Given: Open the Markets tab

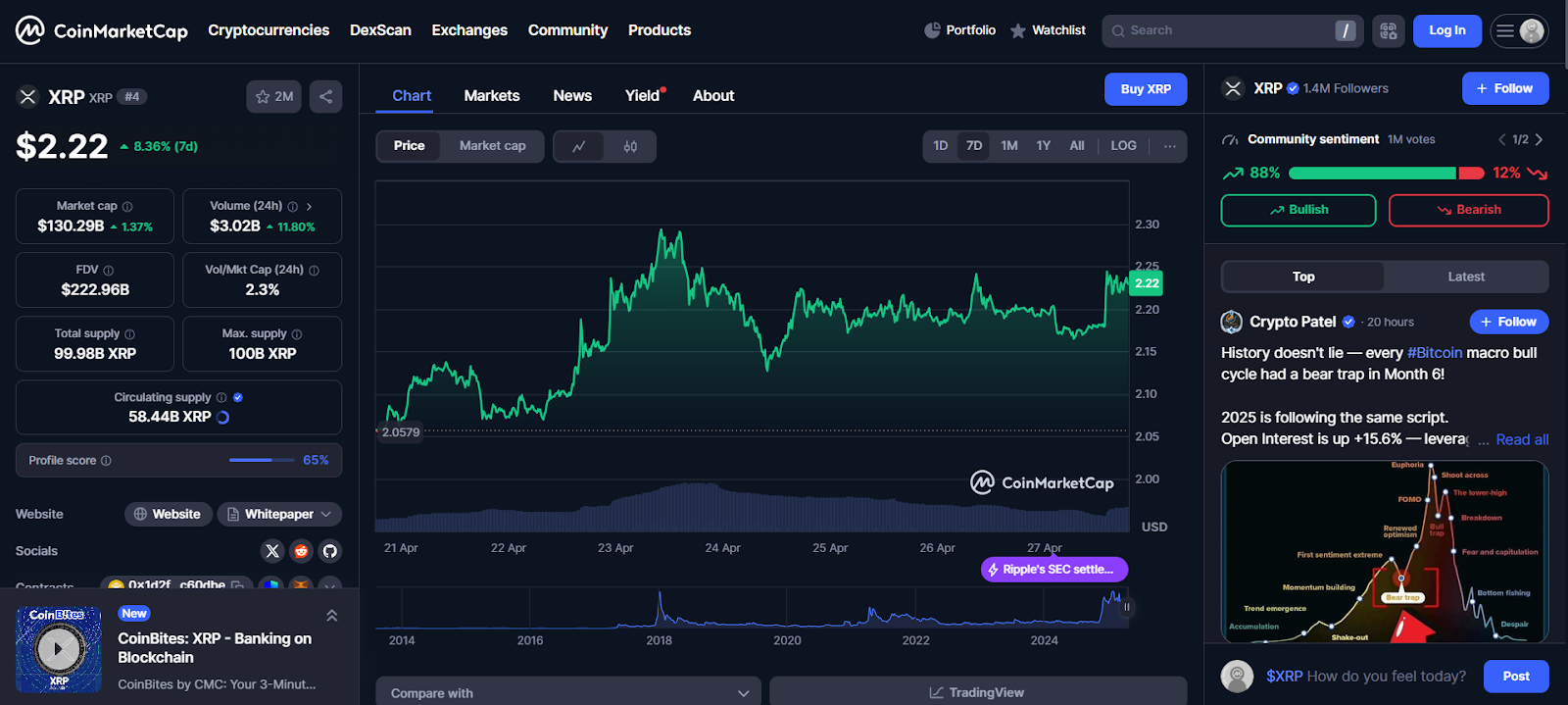Looking at the screenshot, I should click(x=491, y=96).
